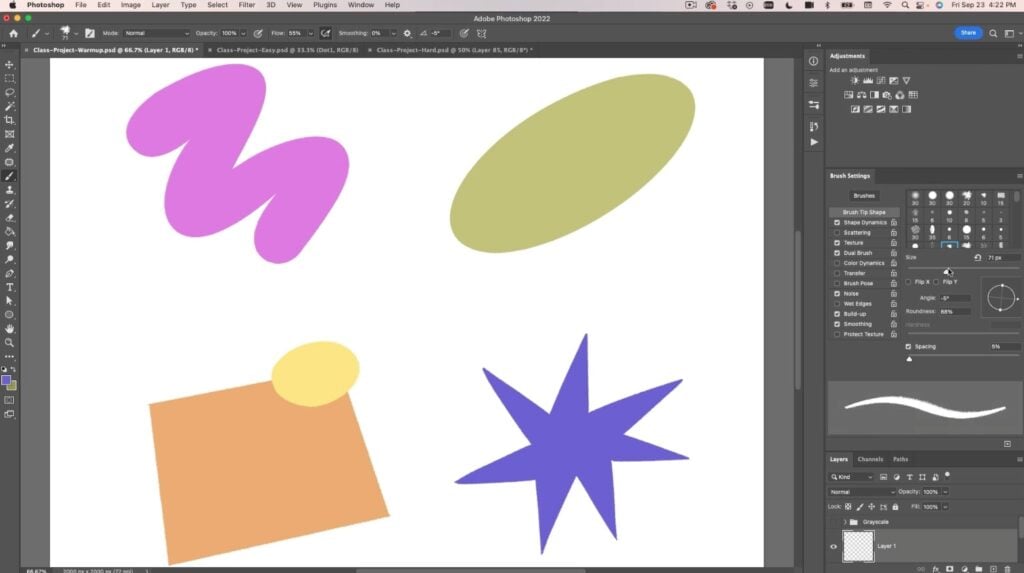This screenshot has width=1024, height=573.
Task: Open the brush Mode dropdown
Action: point(155,33)
